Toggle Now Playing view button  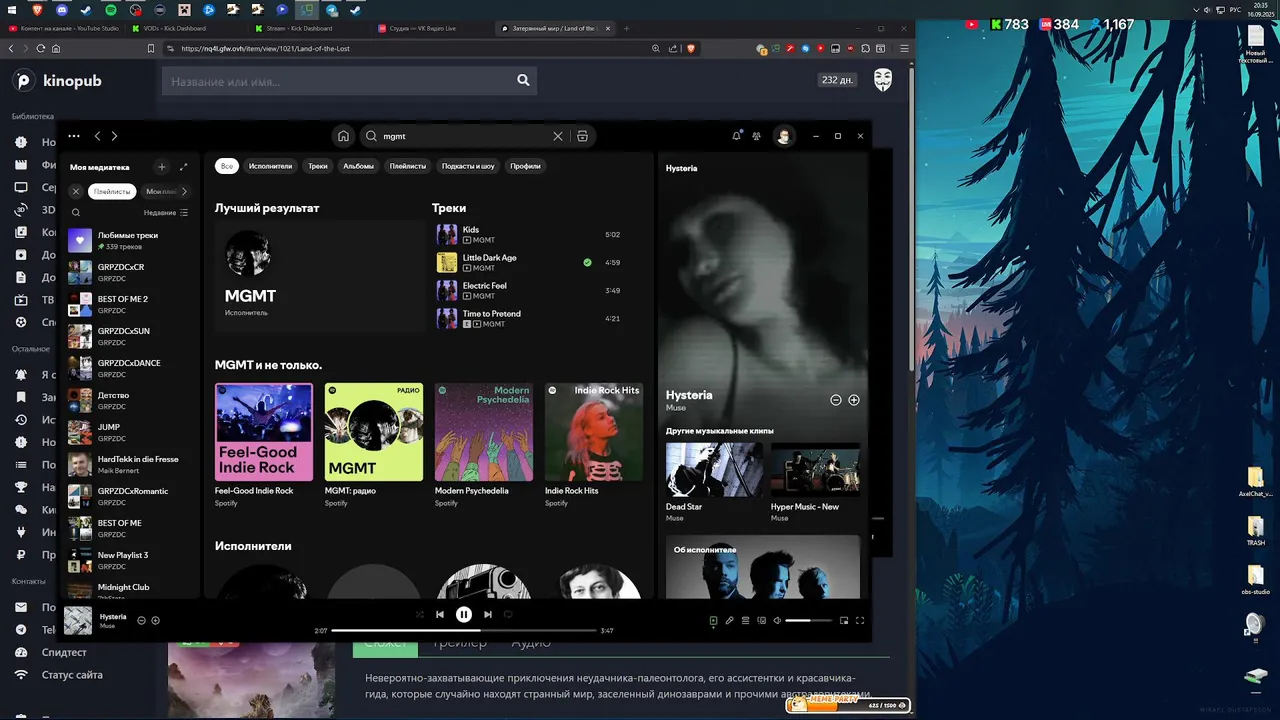pyautogui.click(x=713, y=621)
